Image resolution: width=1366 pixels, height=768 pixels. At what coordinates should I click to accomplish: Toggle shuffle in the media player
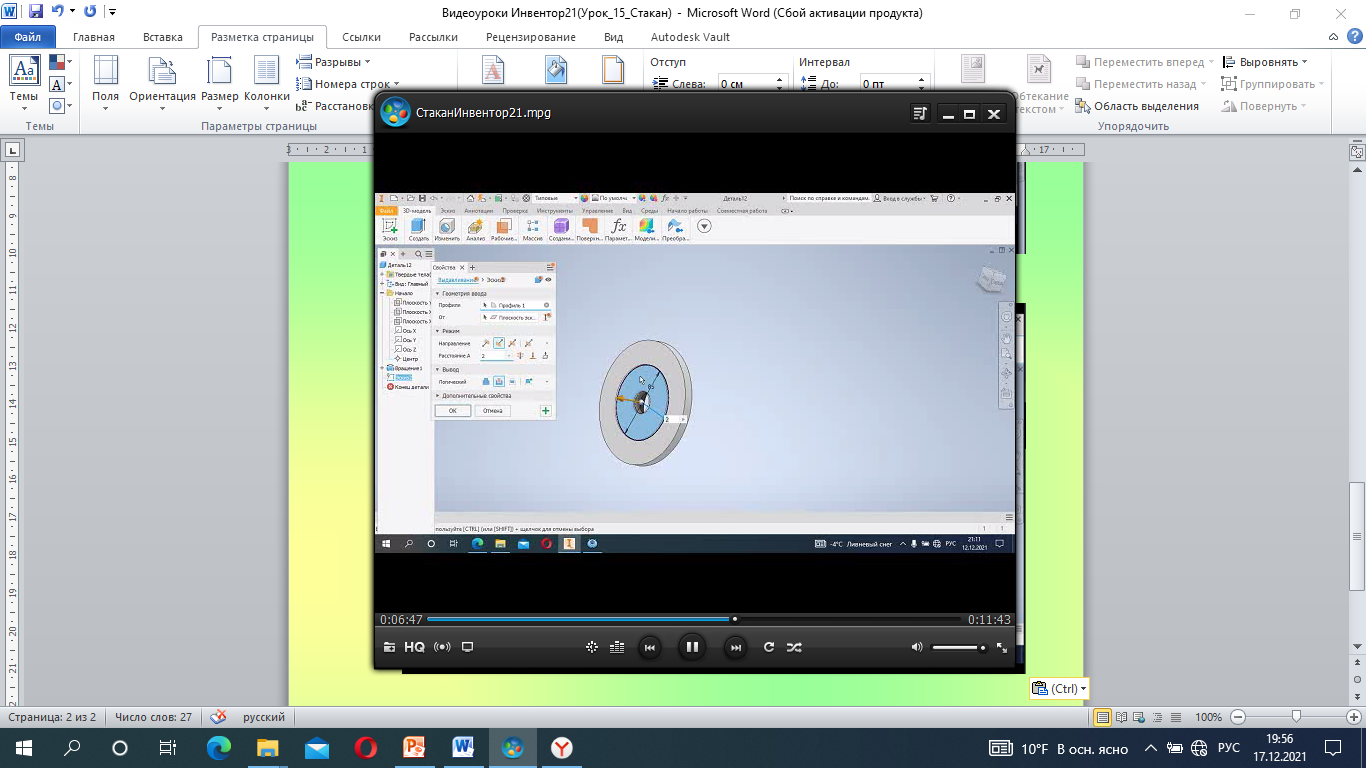point(794,647)
